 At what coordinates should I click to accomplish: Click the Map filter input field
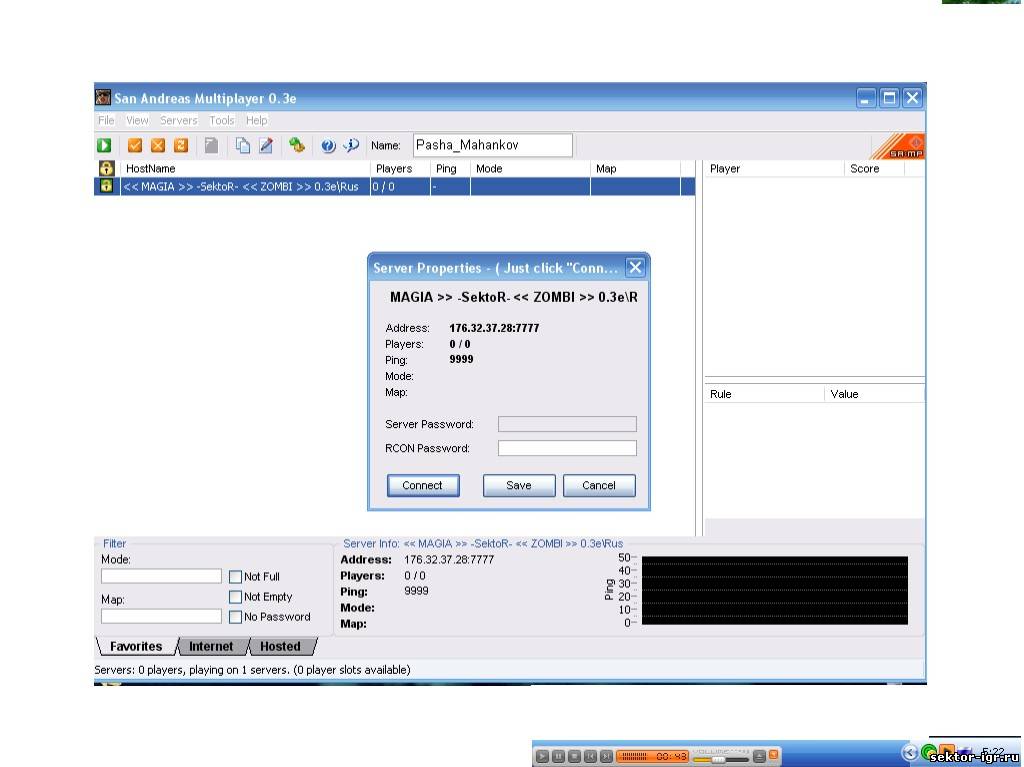161,616
